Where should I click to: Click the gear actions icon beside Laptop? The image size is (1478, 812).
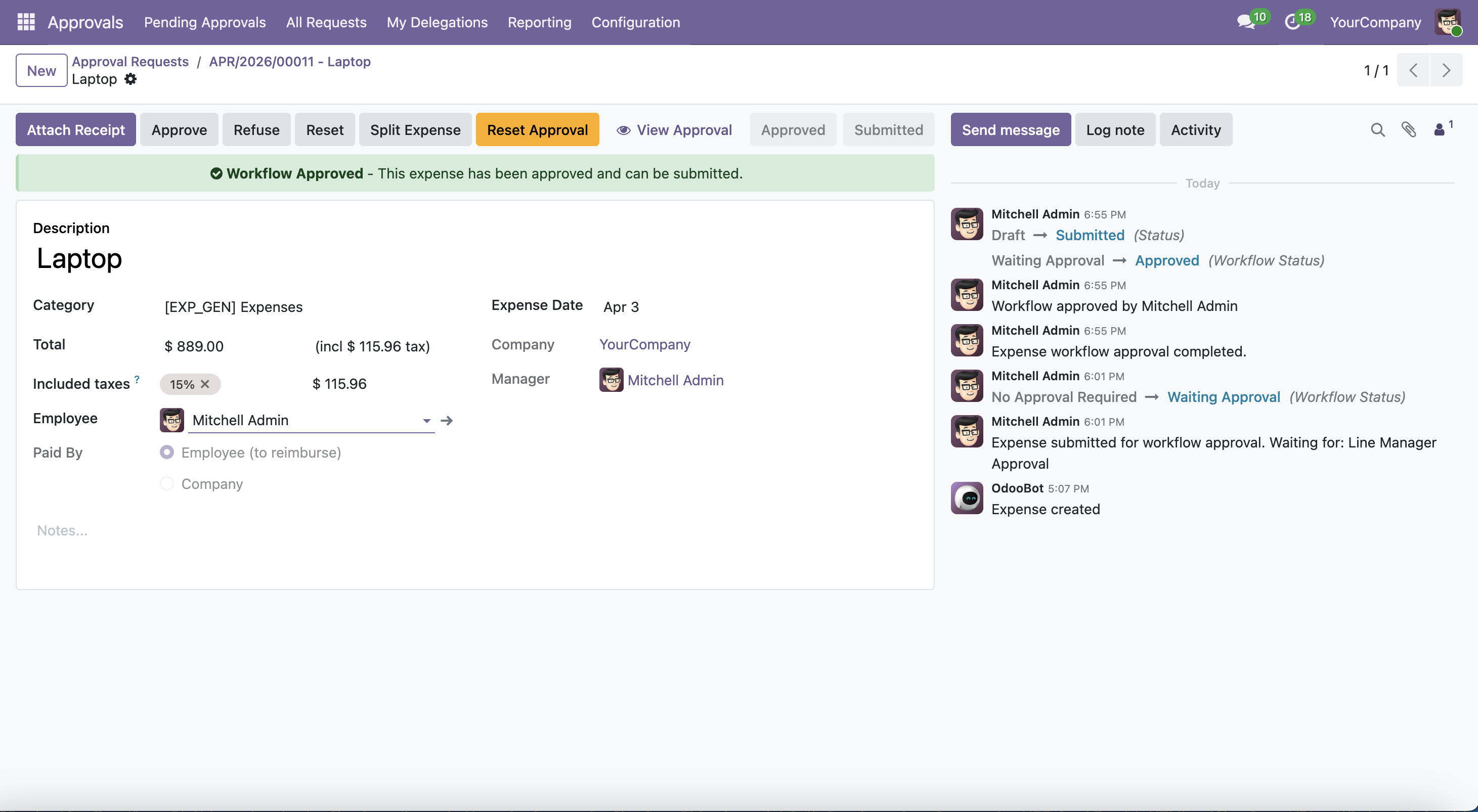[x=131, y=79]
